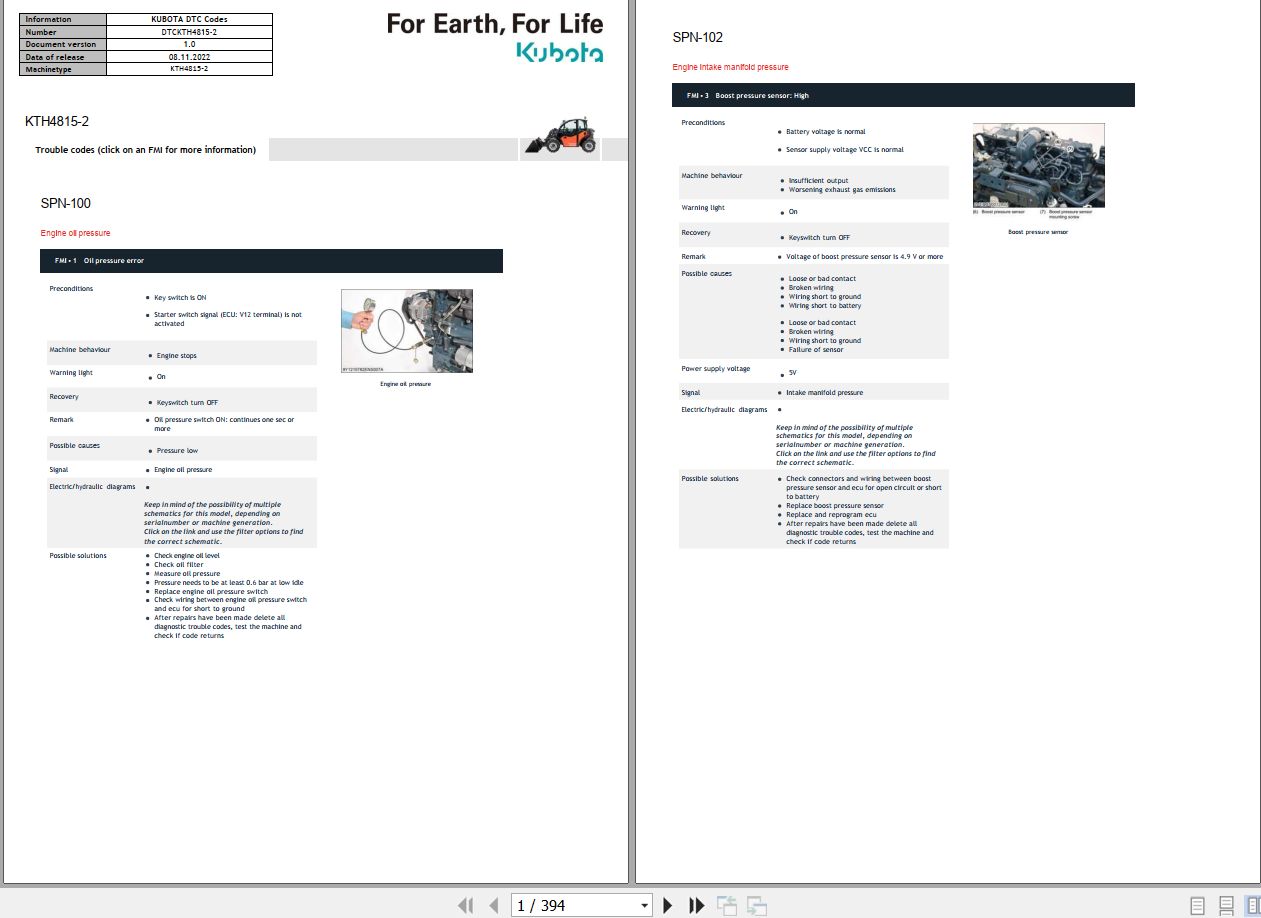The width and height of the screenshot is (1261, 918).
Task: Click the KTH4815-2 heading
Action: 57,121
